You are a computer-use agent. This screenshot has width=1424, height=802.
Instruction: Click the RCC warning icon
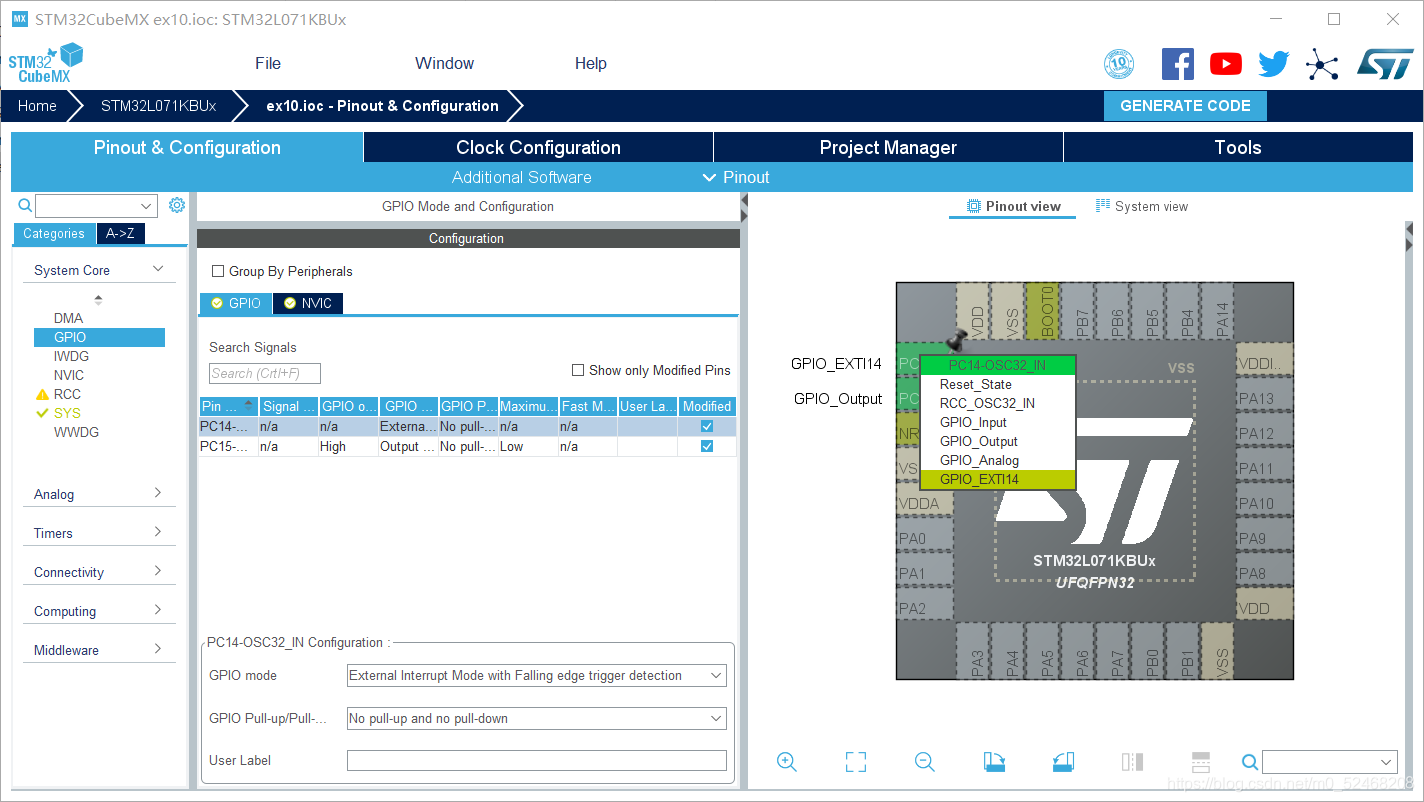pos(42,394)
